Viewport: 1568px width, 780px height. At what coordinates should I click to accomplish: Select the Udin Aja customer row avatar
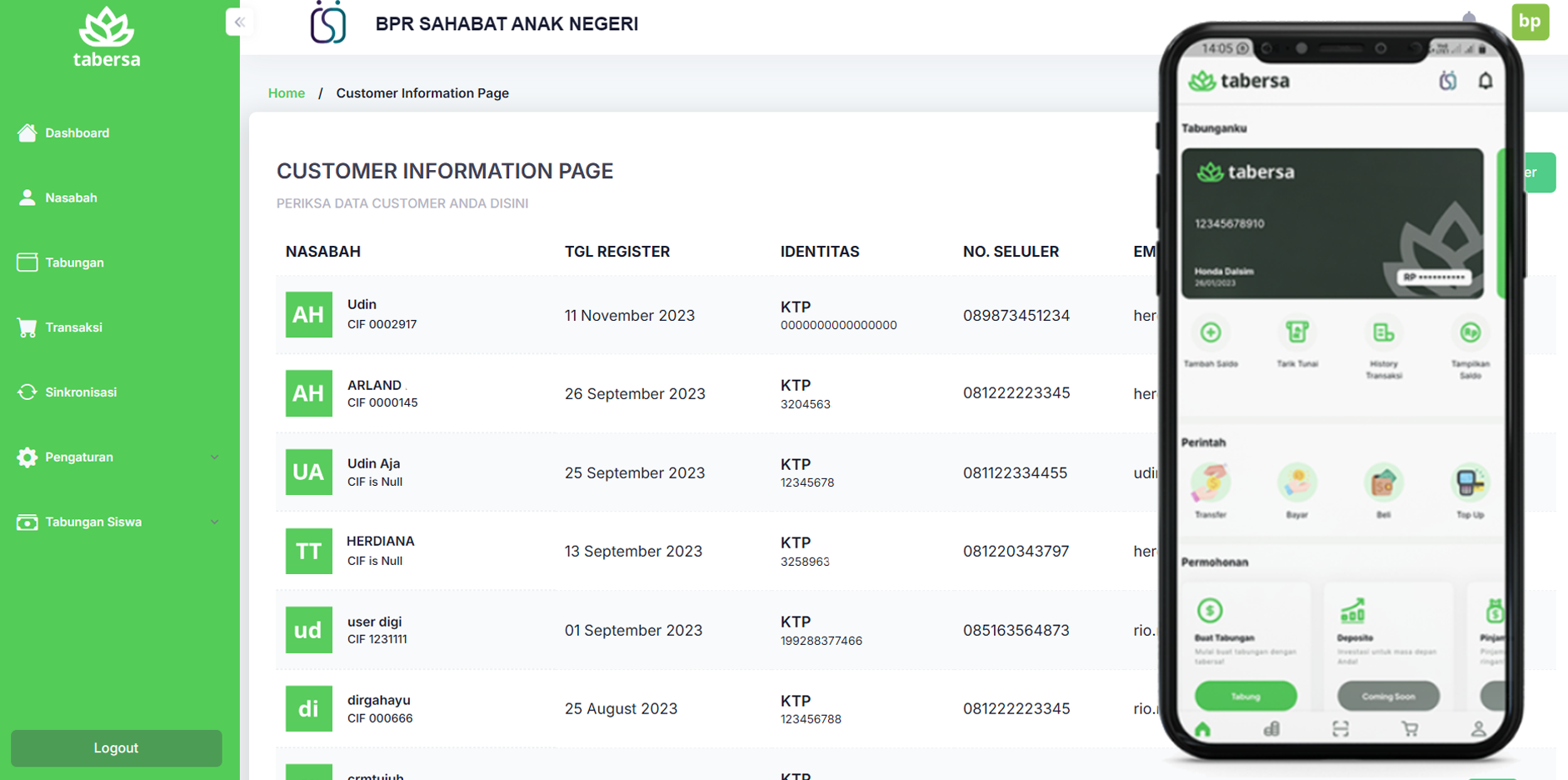[309, 472]
